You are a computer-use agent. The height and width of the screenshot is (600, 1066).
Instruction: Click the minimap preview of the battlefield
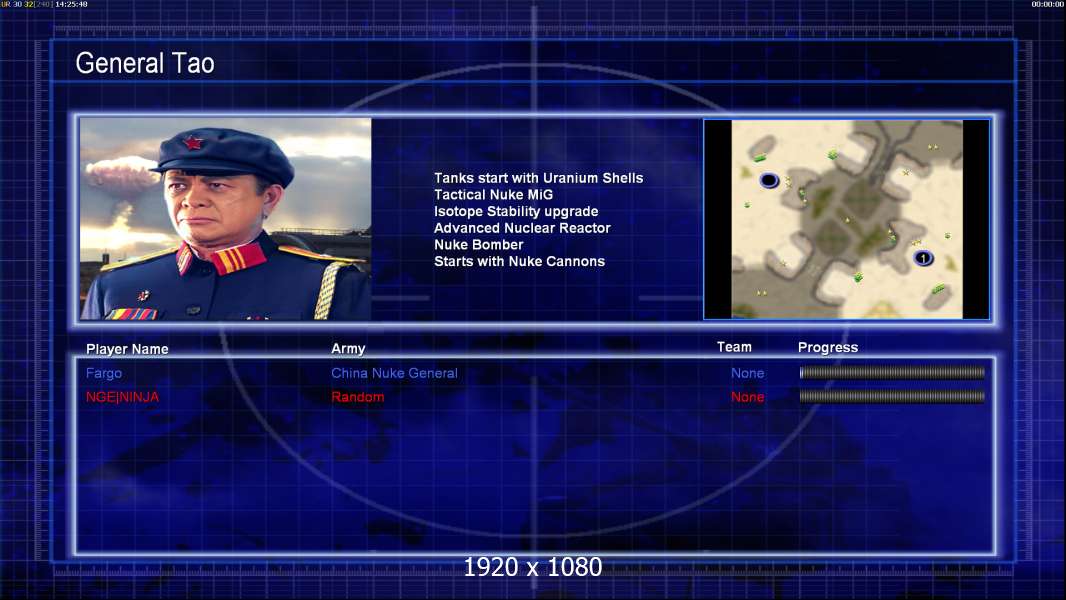(846, 219)
